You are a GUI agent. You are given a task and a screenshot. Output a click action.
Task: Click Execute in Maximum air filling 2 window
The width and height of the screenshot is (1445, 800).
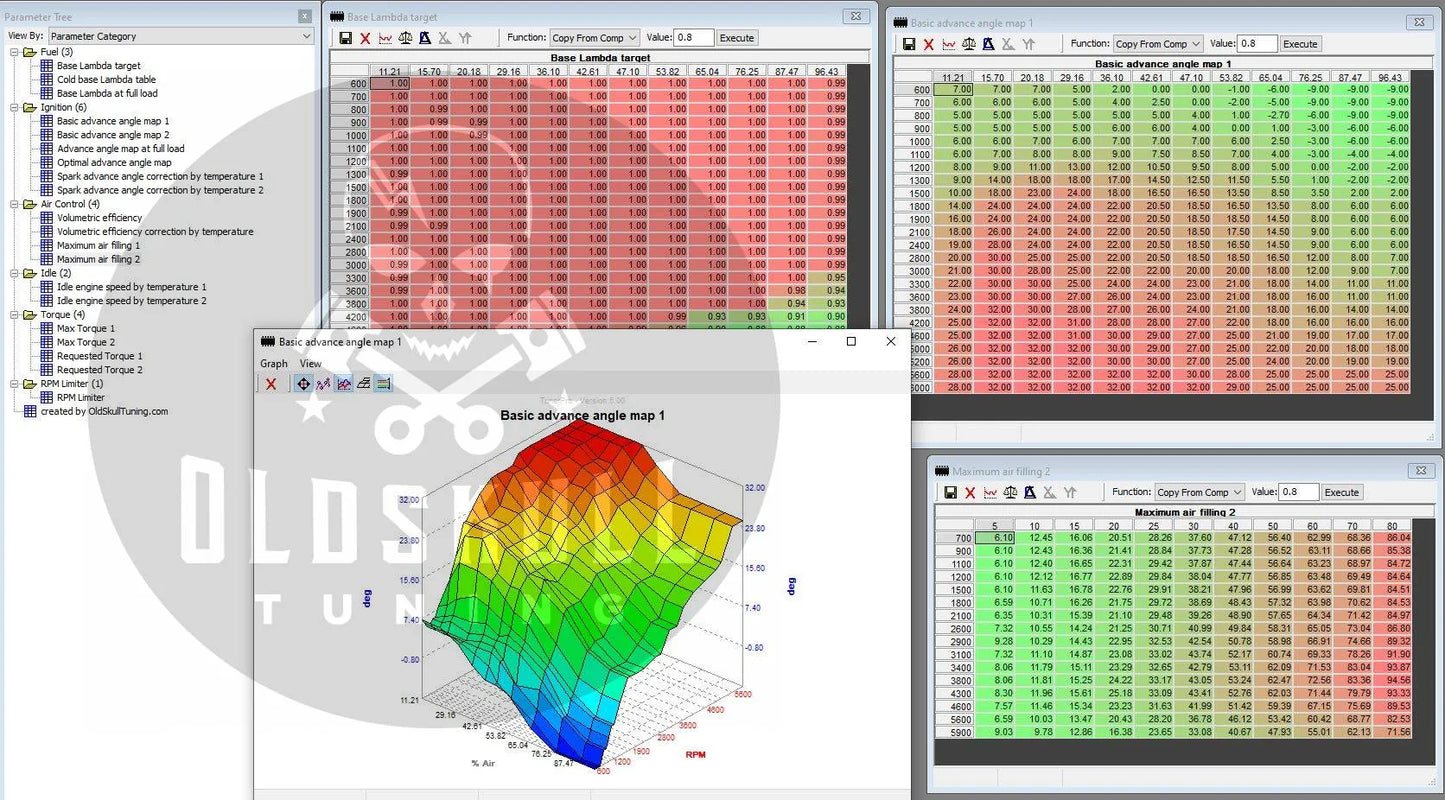1341,493
